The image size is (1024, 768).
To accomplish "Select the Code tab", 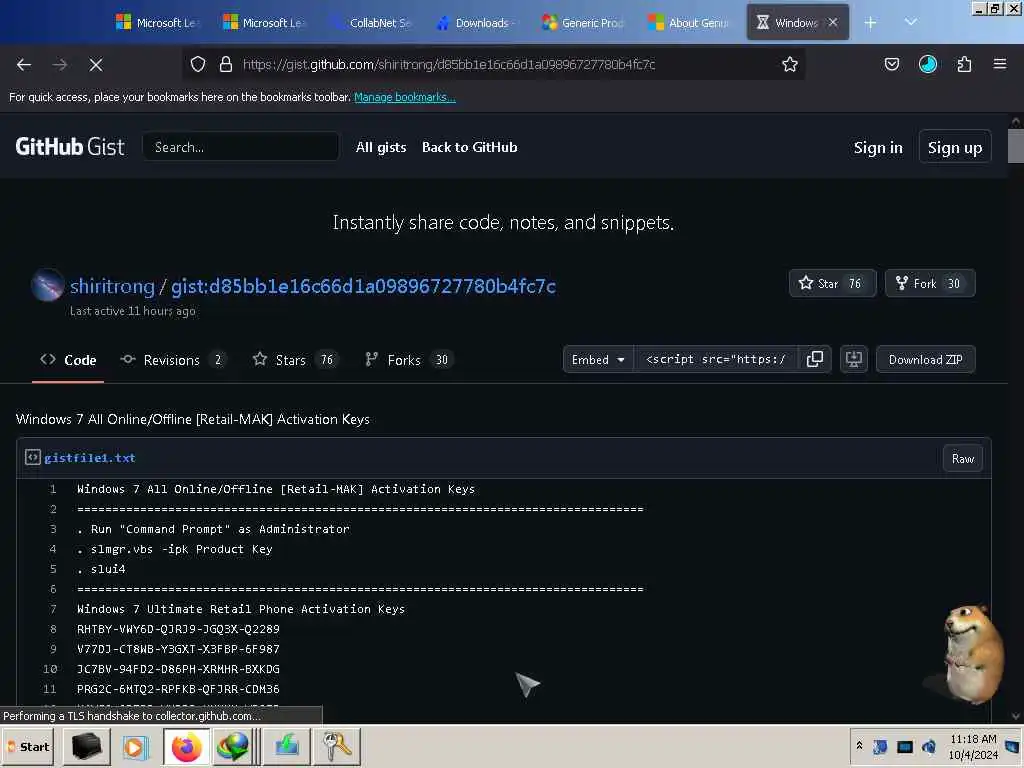I will [68, 360].
